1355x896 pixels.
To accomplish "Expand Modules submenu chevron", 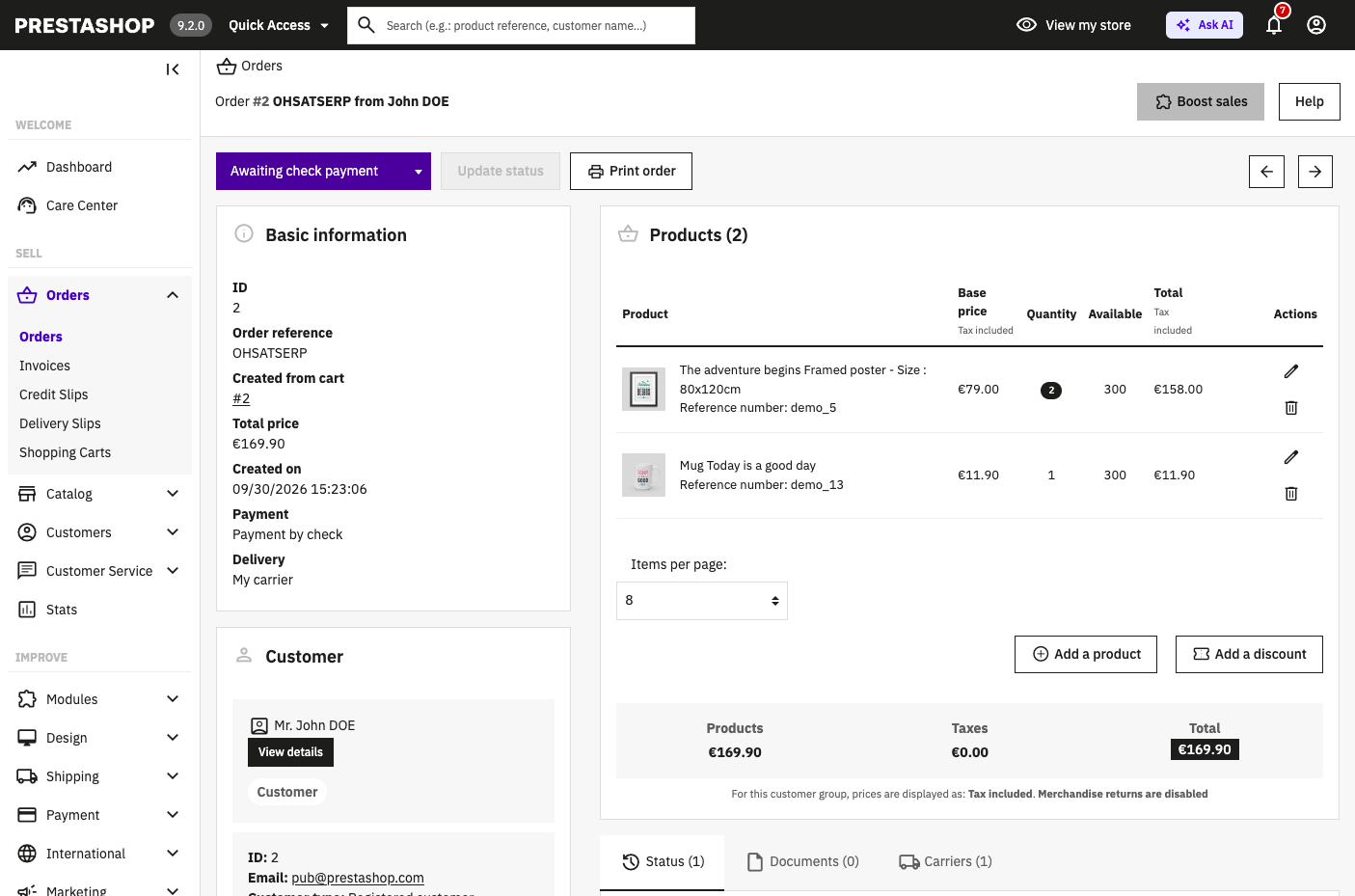I will pos(173,699).
